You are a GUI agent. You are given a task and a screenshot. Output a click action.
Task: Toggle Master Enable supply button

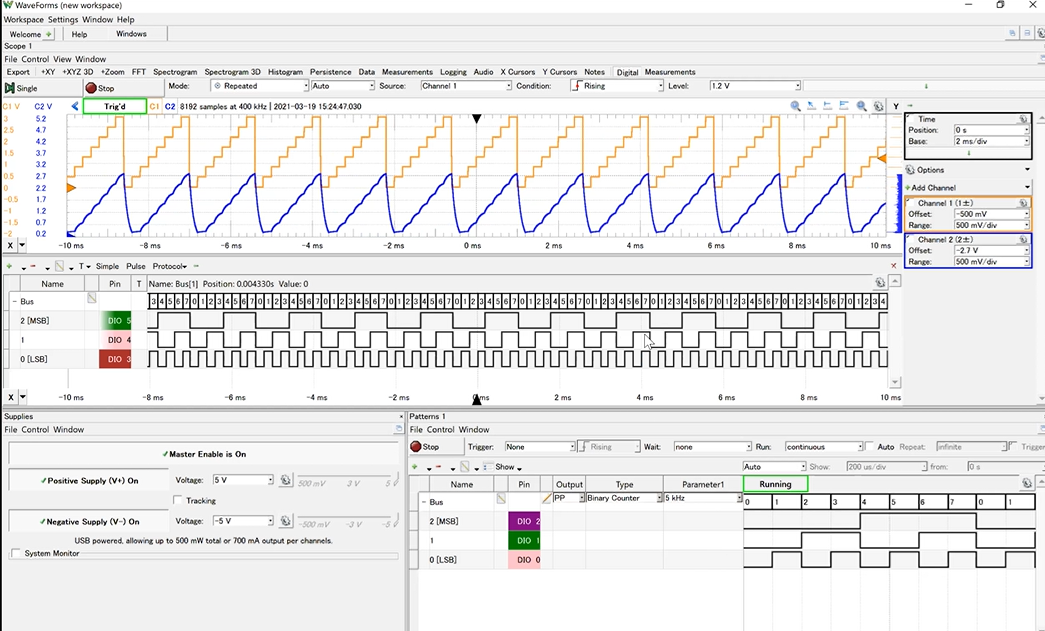[203, 454]
